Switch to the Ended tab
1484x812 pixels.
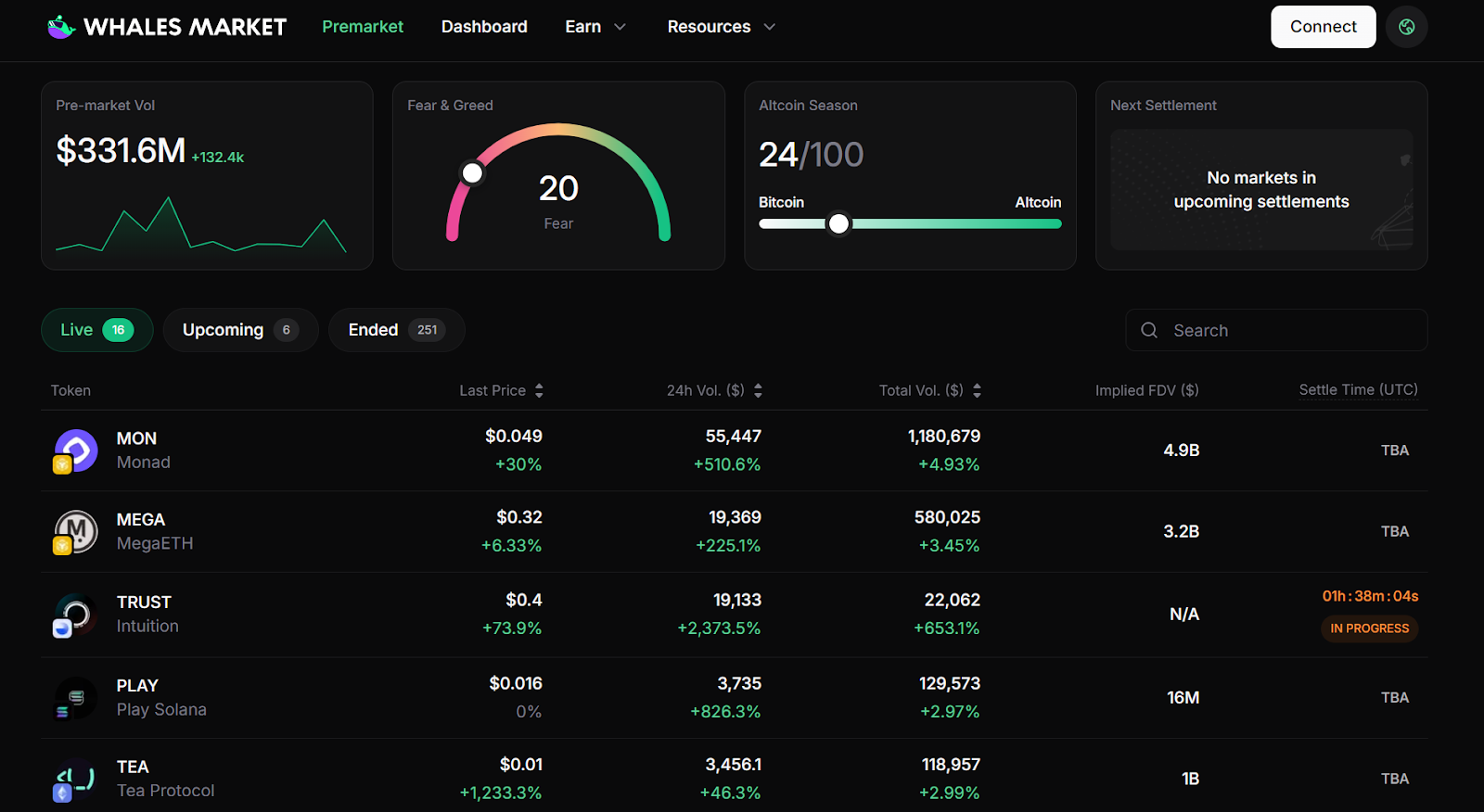click(396, 330)
